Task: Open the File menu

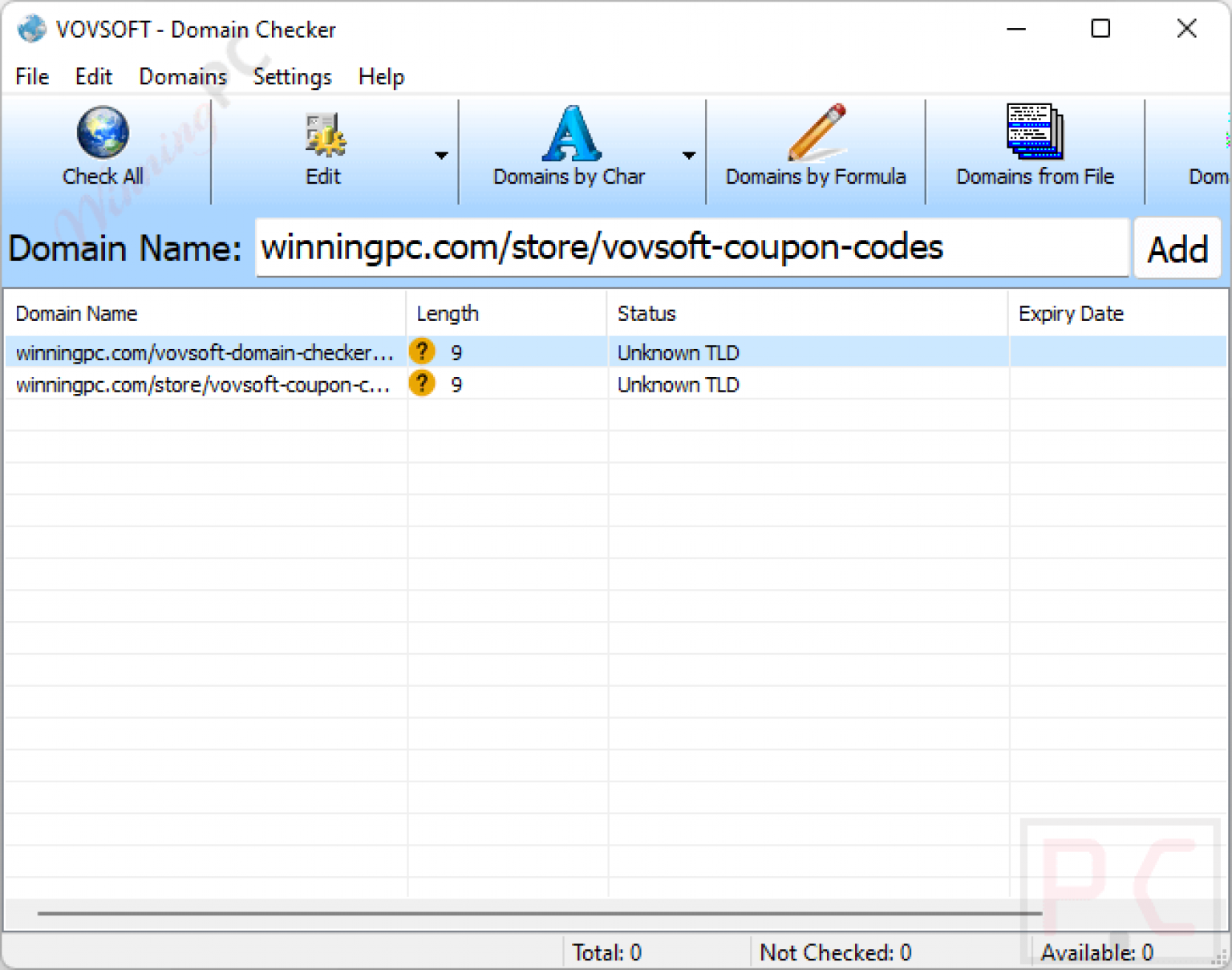Action: click(x=31, y=76)
